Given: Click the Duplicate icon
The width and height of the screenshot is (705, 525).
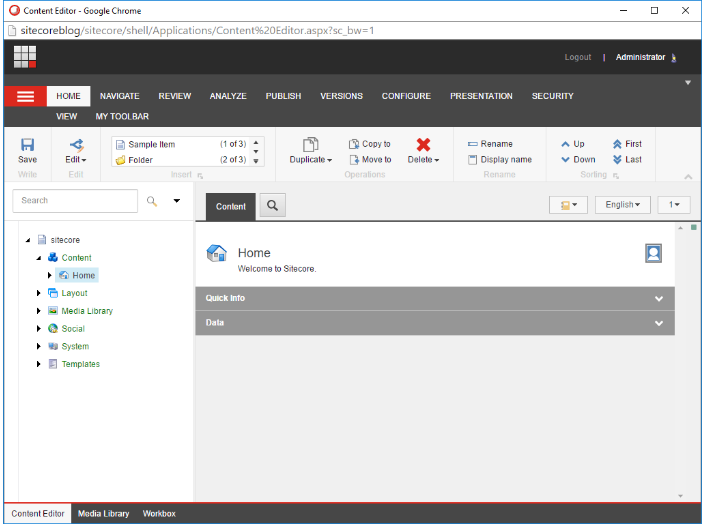Looking at the screenshot, I should [x=310, y=145].
